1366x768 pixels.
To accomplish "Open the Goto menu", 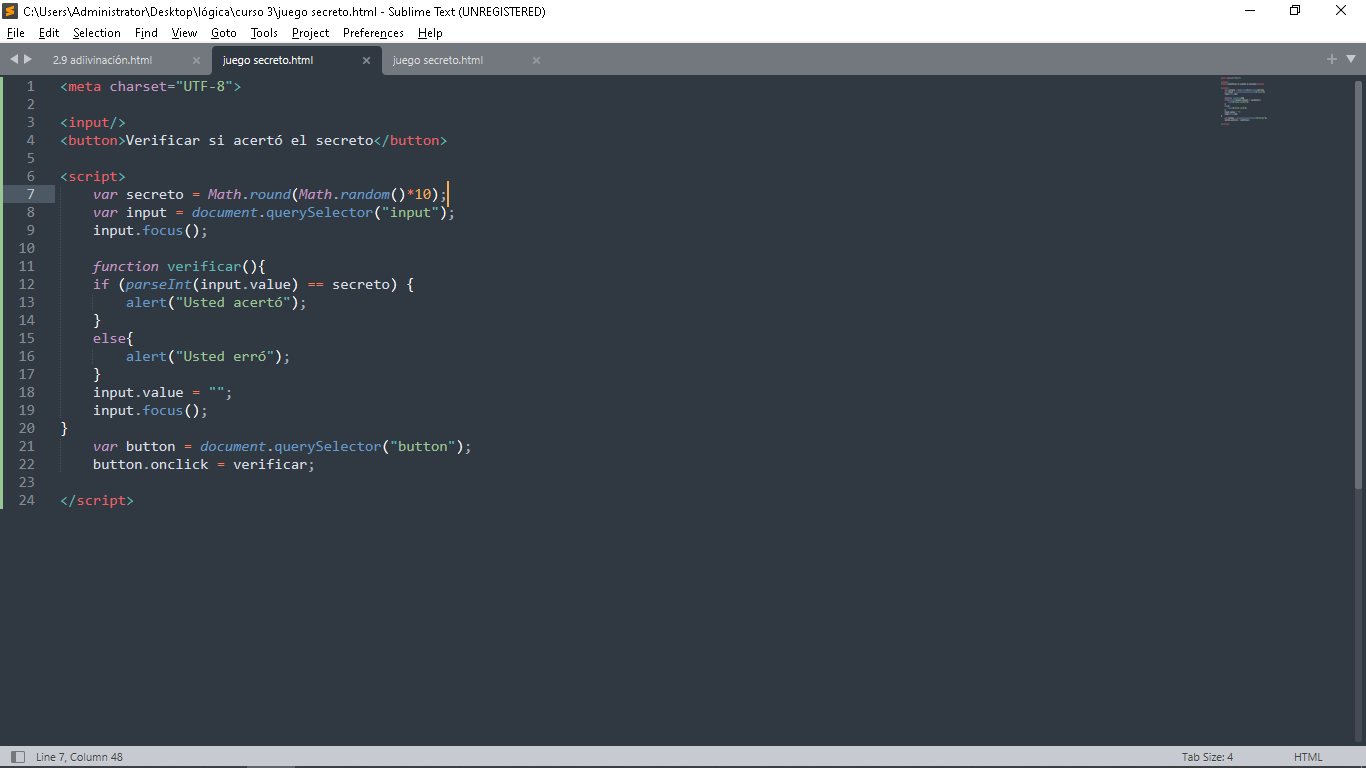I will pyautogui.click(x=224, y=33).
